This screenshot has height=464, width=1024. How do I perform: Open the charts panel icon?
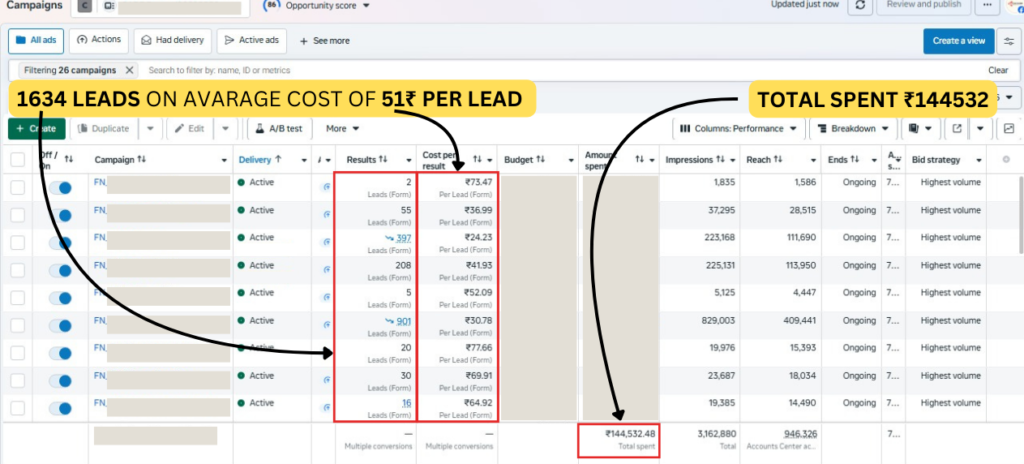coord(1009,129)
